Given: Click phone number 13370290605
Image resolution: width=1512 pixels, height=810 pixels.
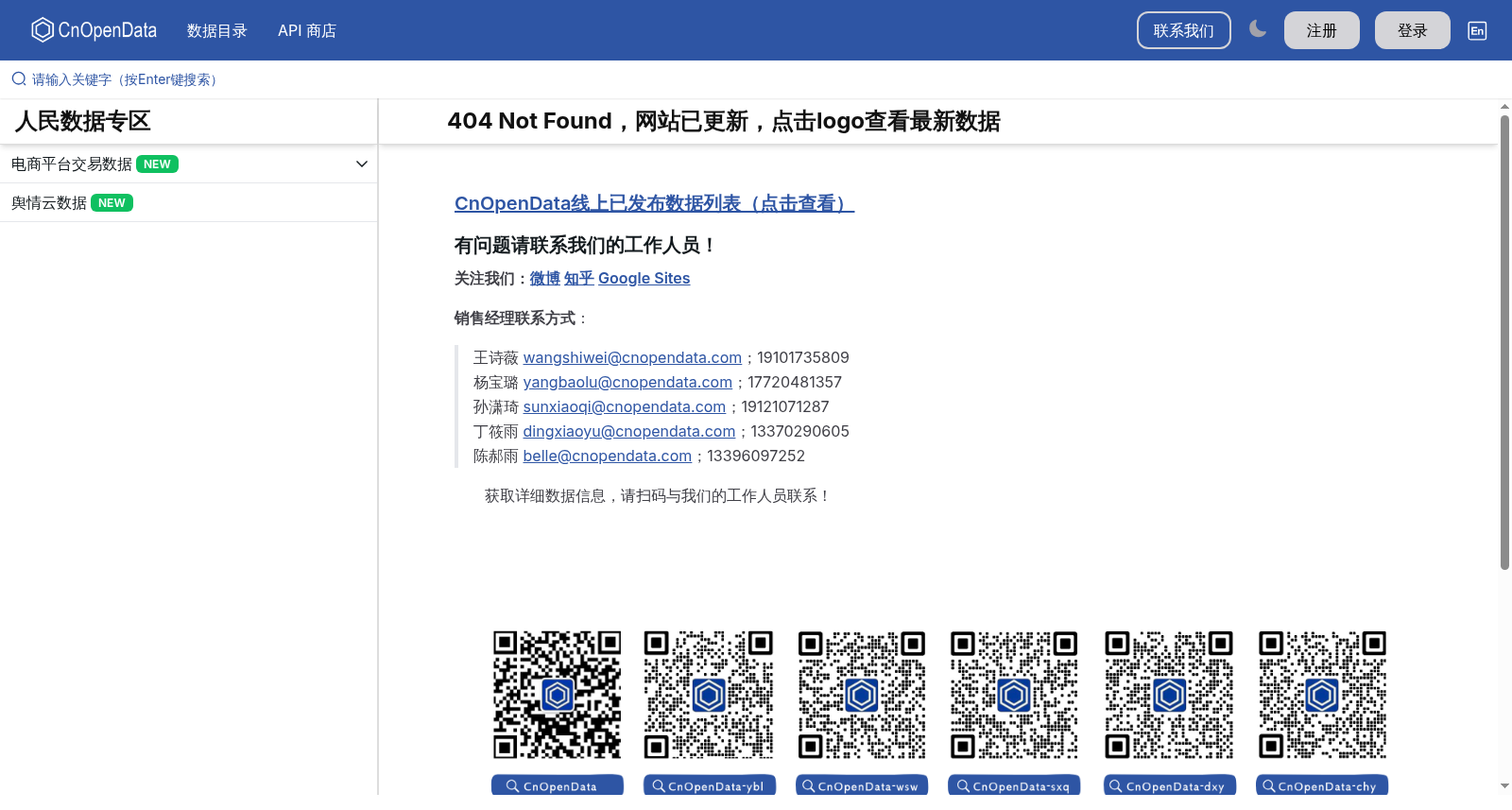Looking at the screenshot, I should [800, 431].
